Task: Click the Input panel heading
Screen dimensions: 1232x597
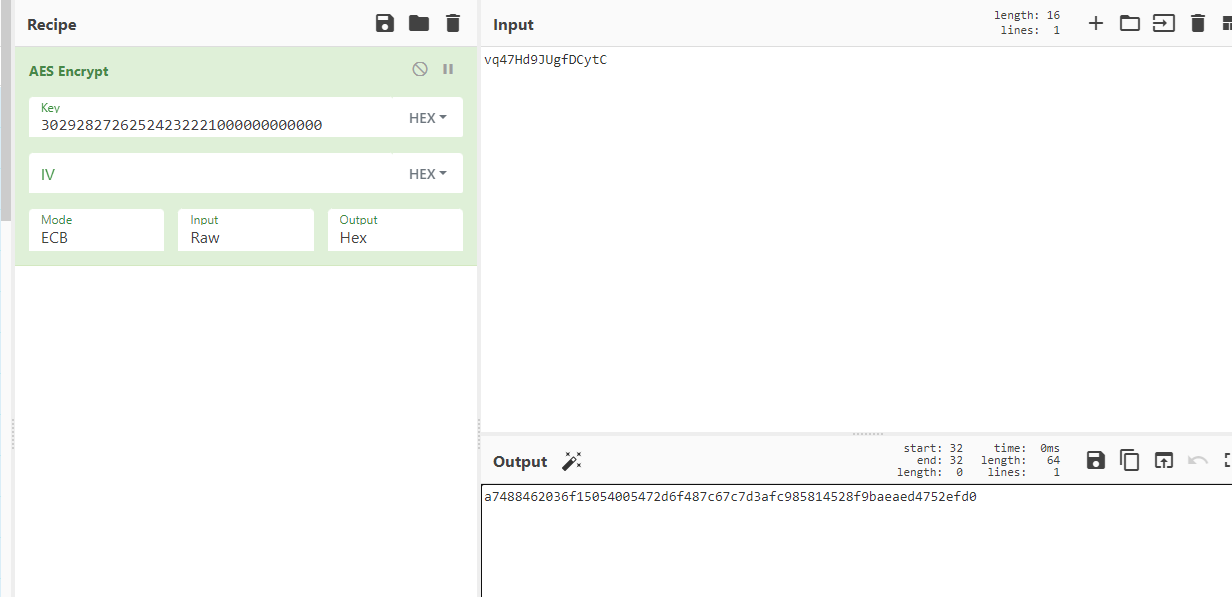Action: (514, 24)
